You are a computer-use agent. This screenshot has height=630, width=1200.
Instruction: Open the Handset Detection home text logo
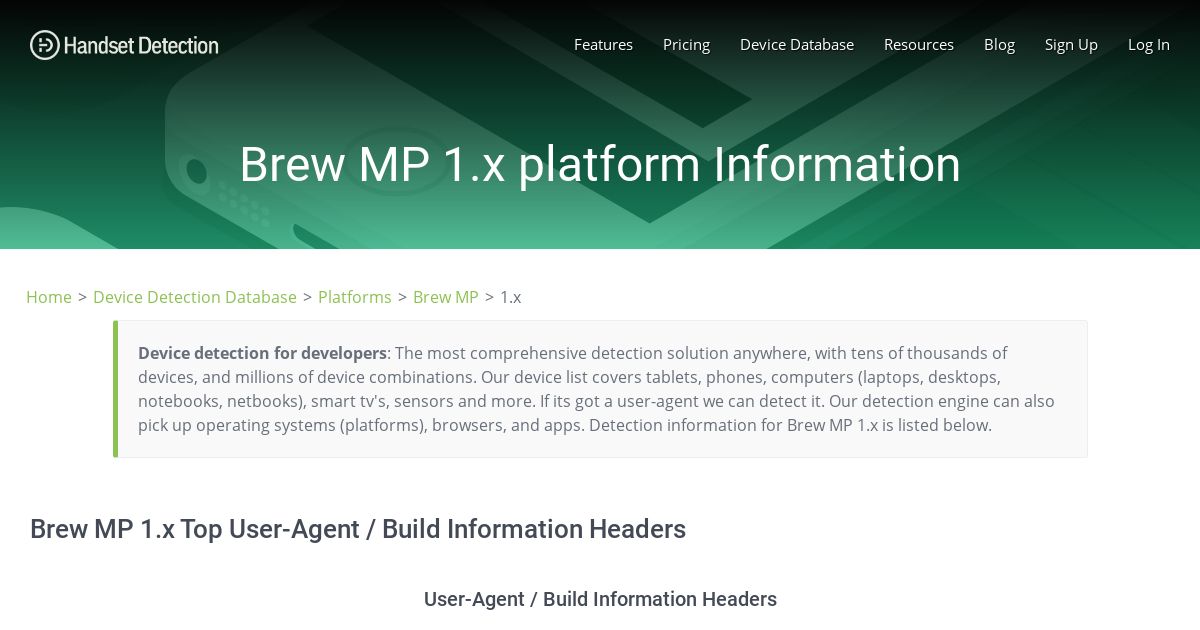click(x=141, y=45)
